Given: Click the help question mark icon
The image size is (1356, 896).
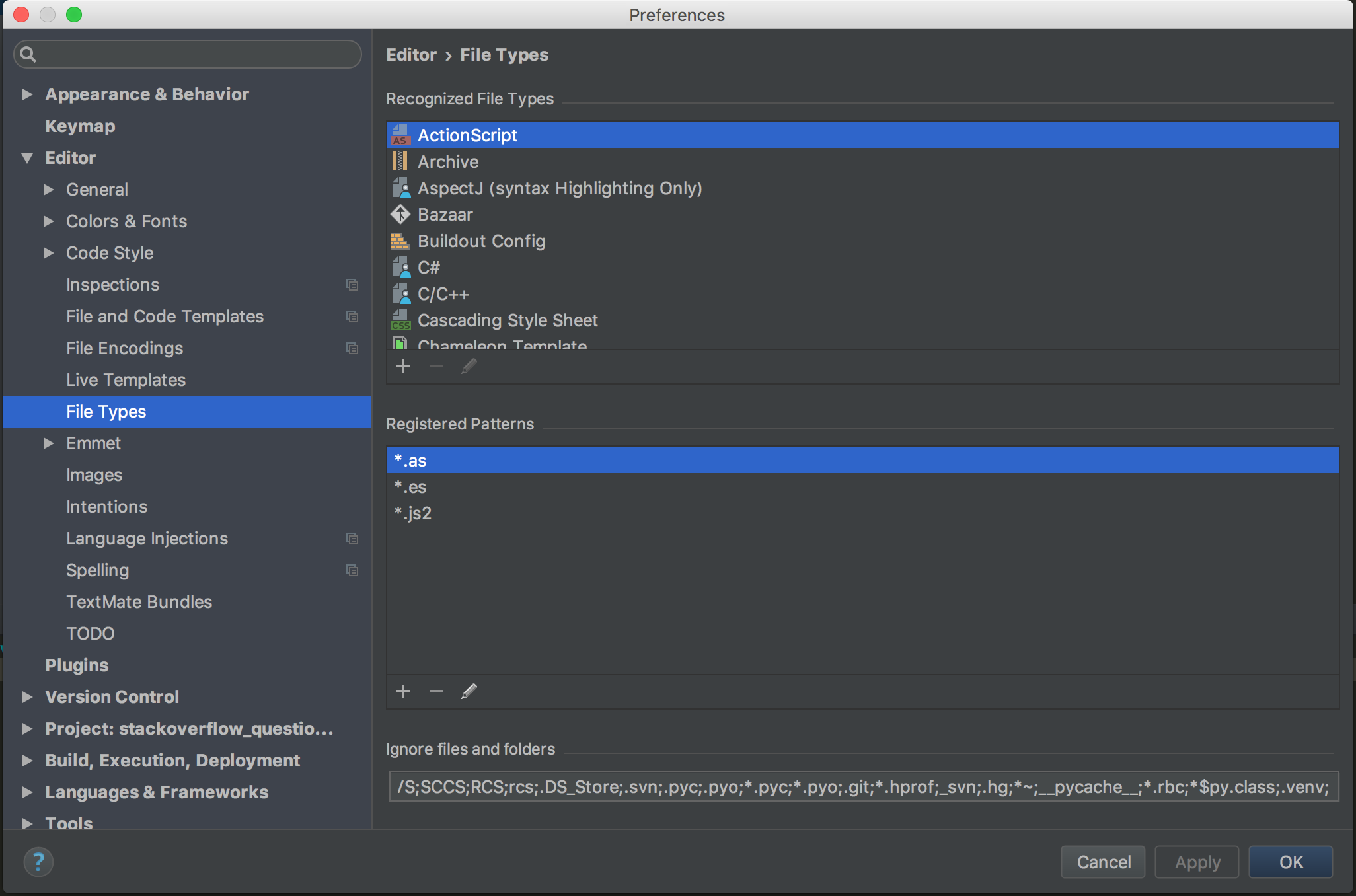Looking at the screenshot, I should 38,862.
